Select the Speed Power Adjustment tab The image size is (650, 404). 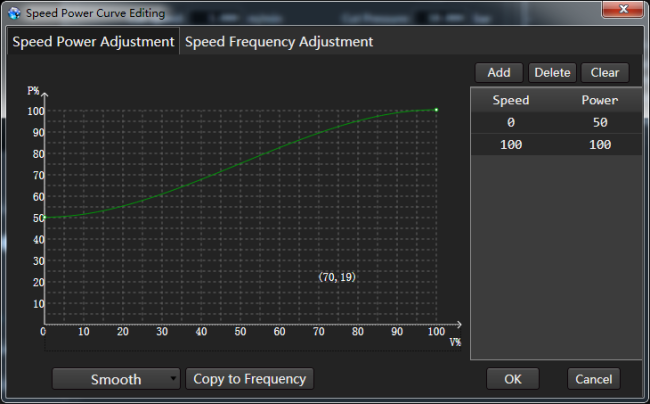point(93,42)
